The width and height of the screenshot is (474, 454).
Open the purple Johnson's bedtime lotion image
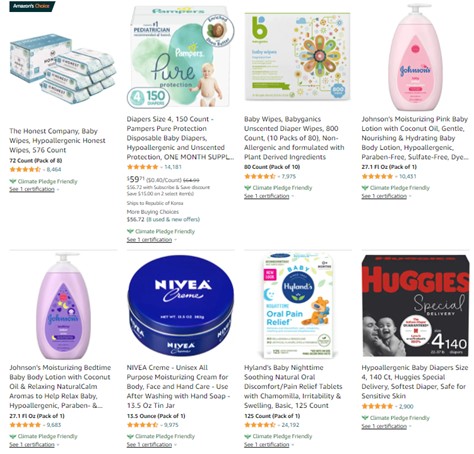[x=63, y=306]
